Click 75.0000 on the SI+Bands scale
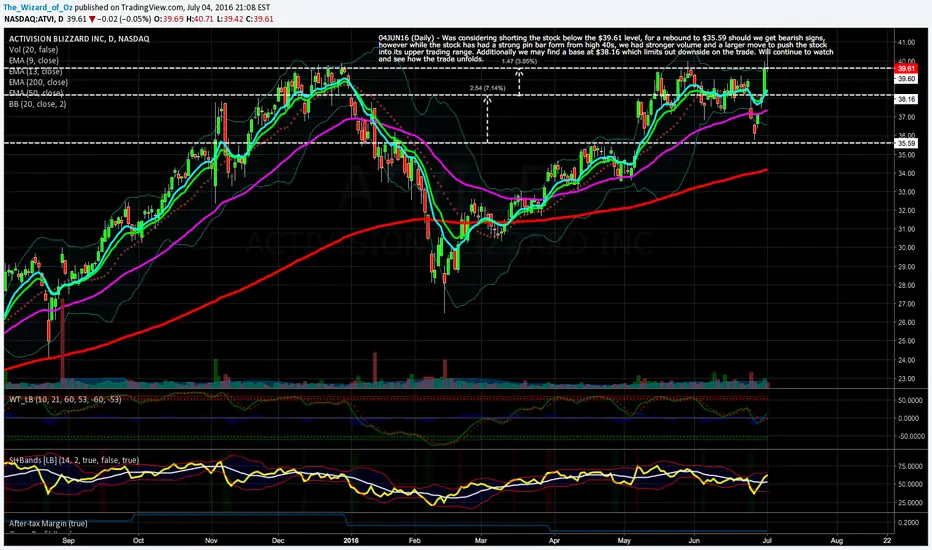 click(909, 466)
